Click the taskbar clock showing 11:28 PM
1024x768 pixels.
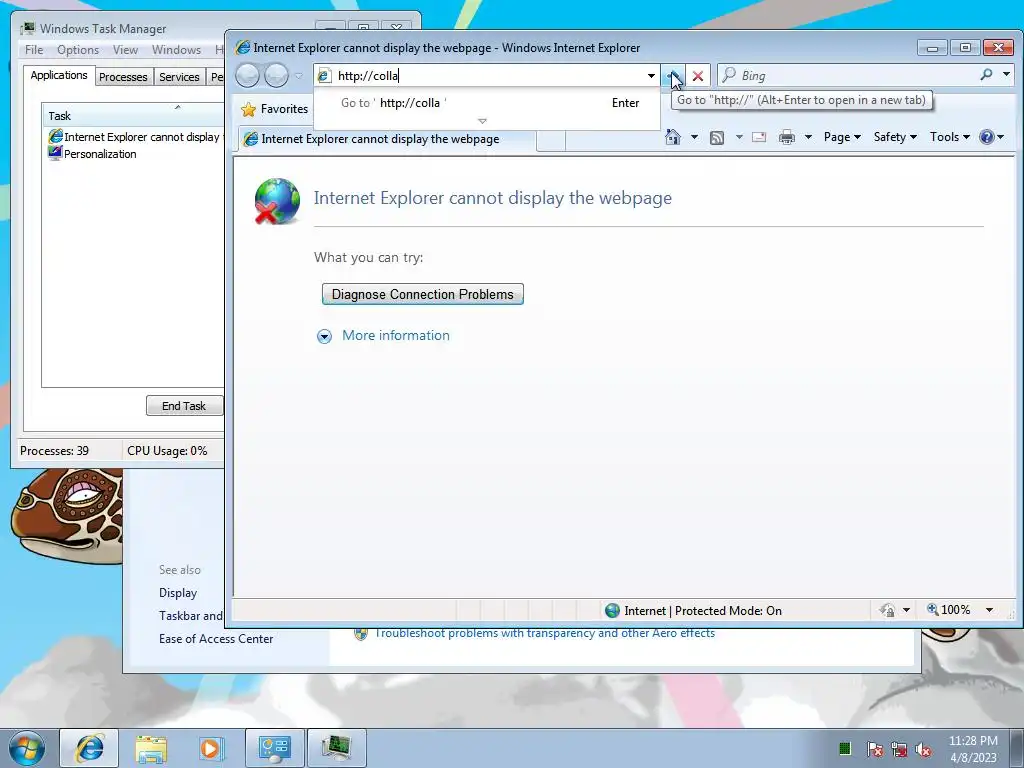(973, 748)
